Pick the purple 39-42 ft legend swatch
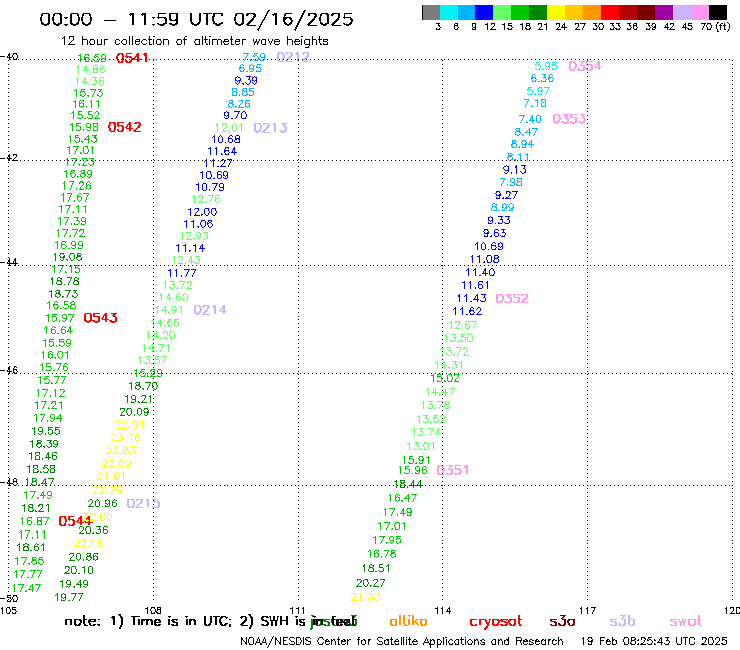Image resolution: width=740 pixels, height=650 pixels. 664,12
